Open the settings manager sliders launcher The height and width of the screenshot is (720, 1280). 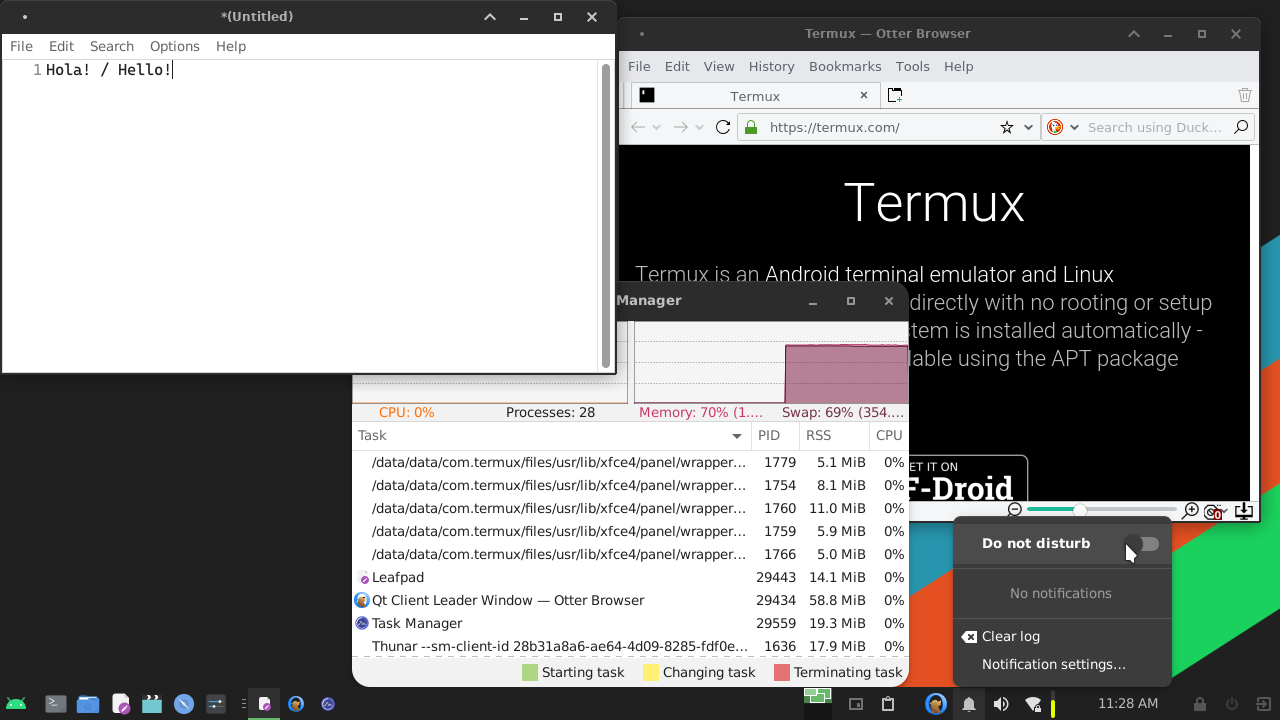click(x=216, y=704)
